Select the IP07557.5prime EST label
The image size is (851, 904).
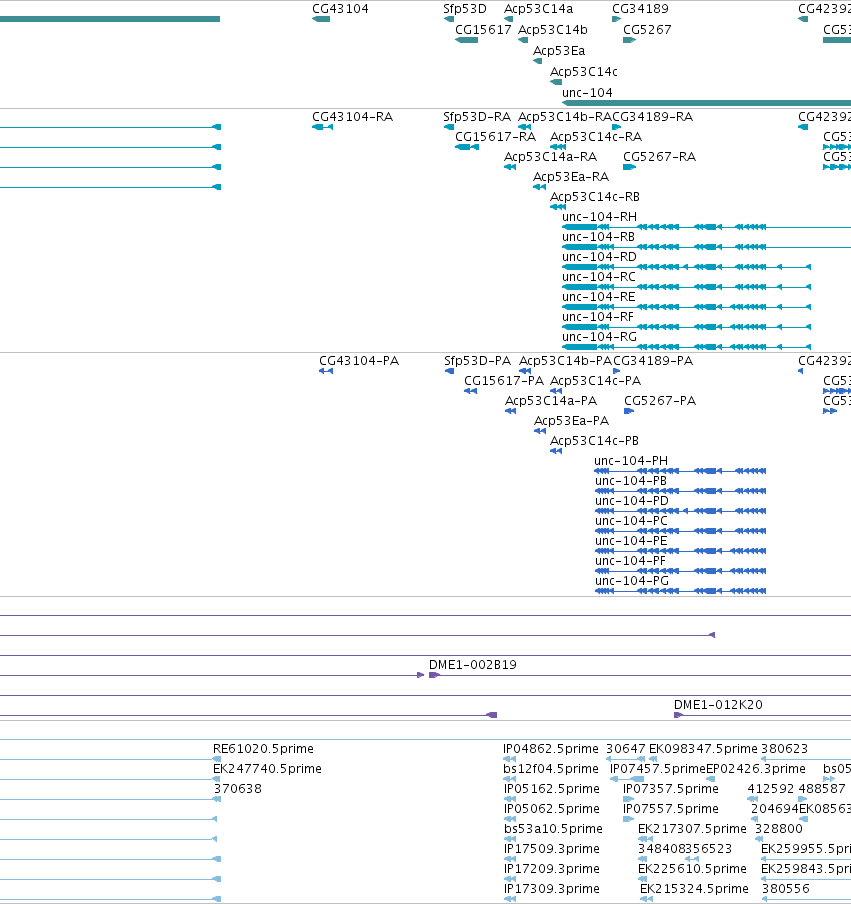click(671, 809)
